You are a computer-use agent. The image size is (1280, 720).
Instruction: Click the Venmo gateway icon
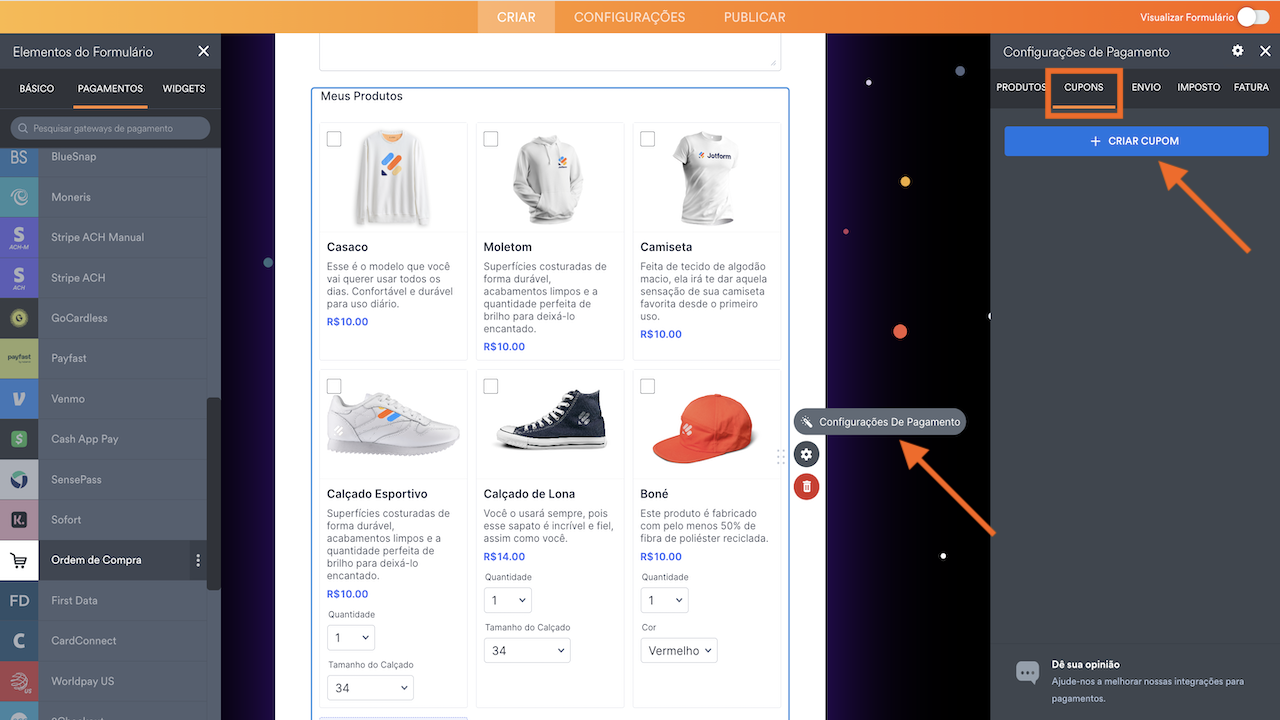click(19, 399)
